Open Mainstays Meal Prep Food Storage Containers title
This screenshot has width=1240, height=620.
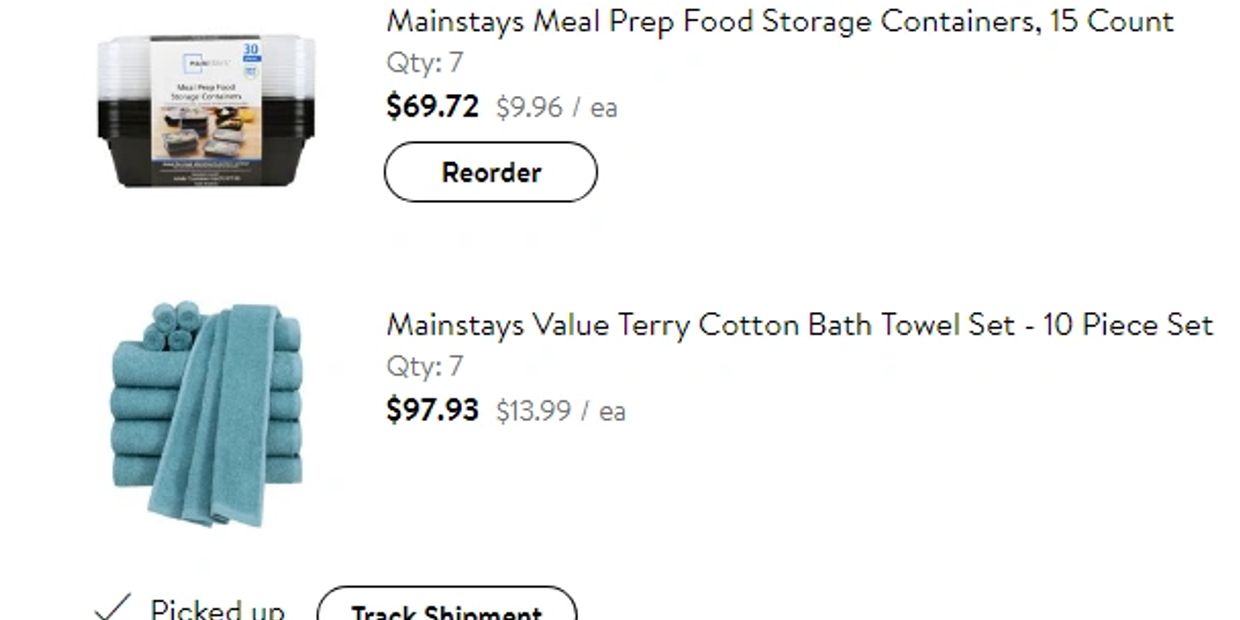779,21
